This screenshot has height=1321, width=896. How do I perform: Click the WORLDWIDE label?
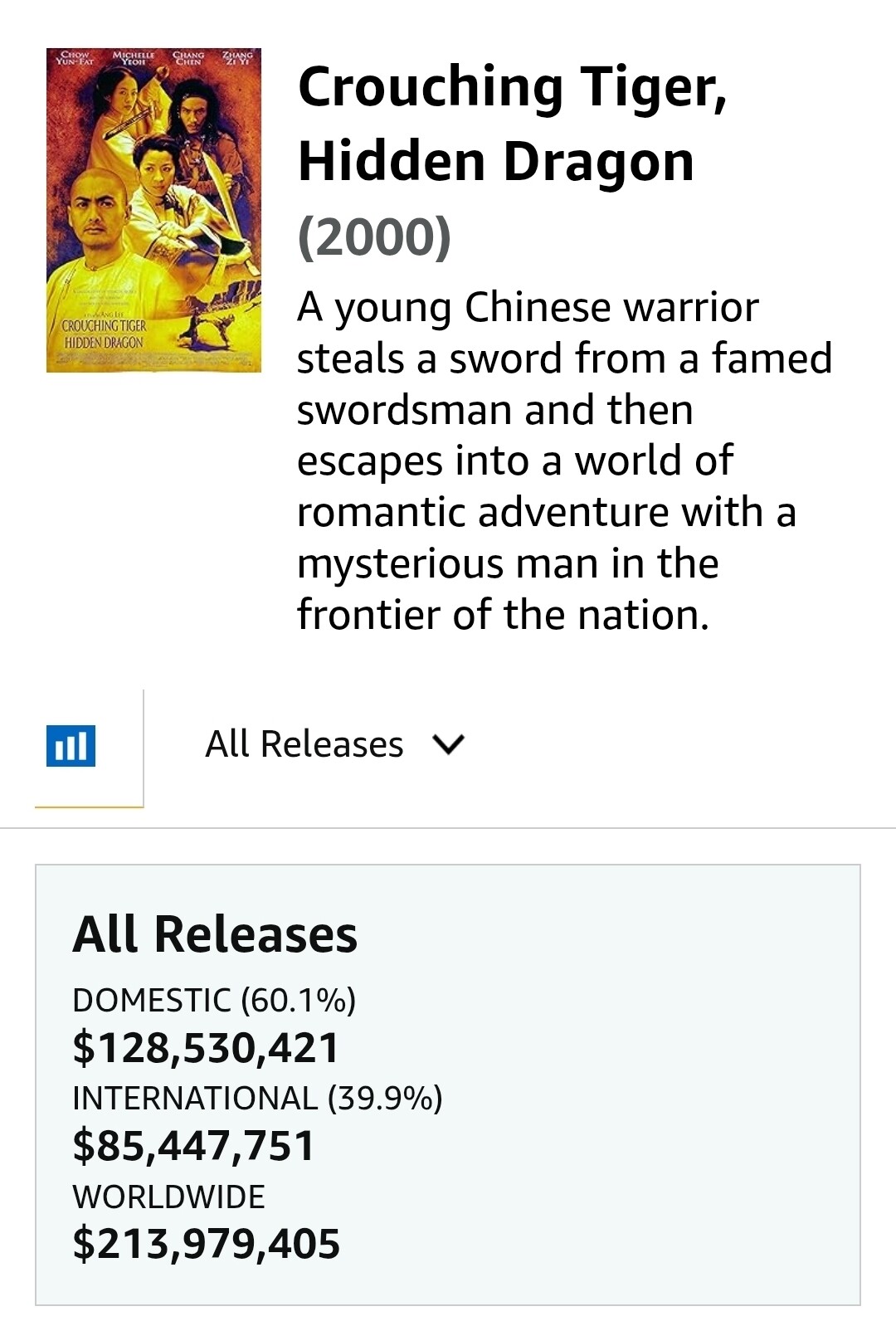tap(168, 1197)
